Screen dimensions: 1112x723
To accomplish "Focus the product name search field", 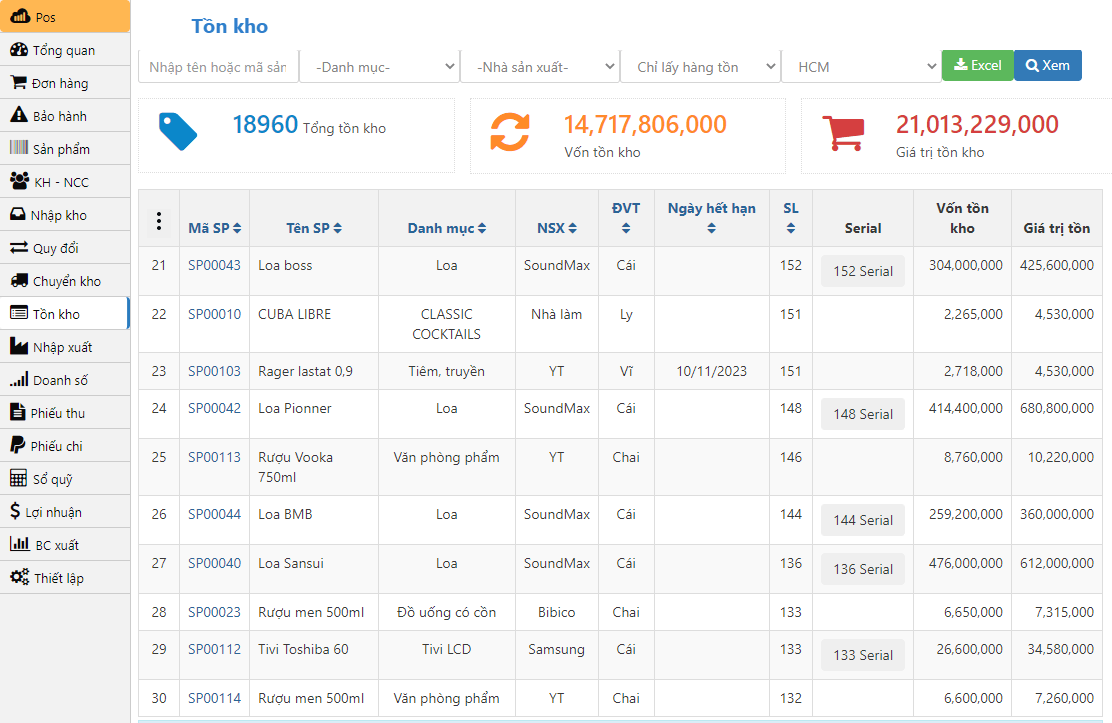I will click(x=218, y=67).
